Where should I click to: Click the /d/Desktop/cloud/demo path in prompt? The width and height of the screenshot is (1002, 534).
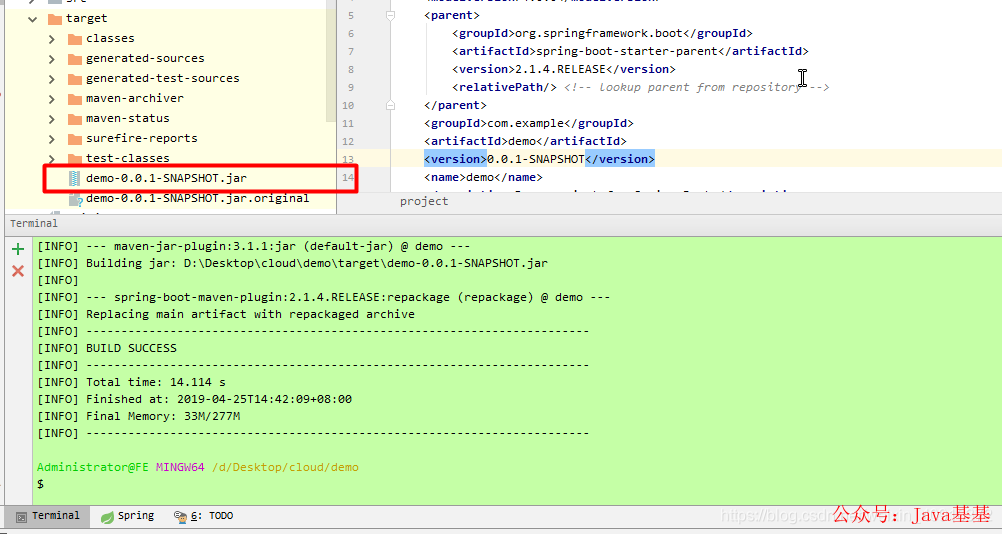(285, 468)
